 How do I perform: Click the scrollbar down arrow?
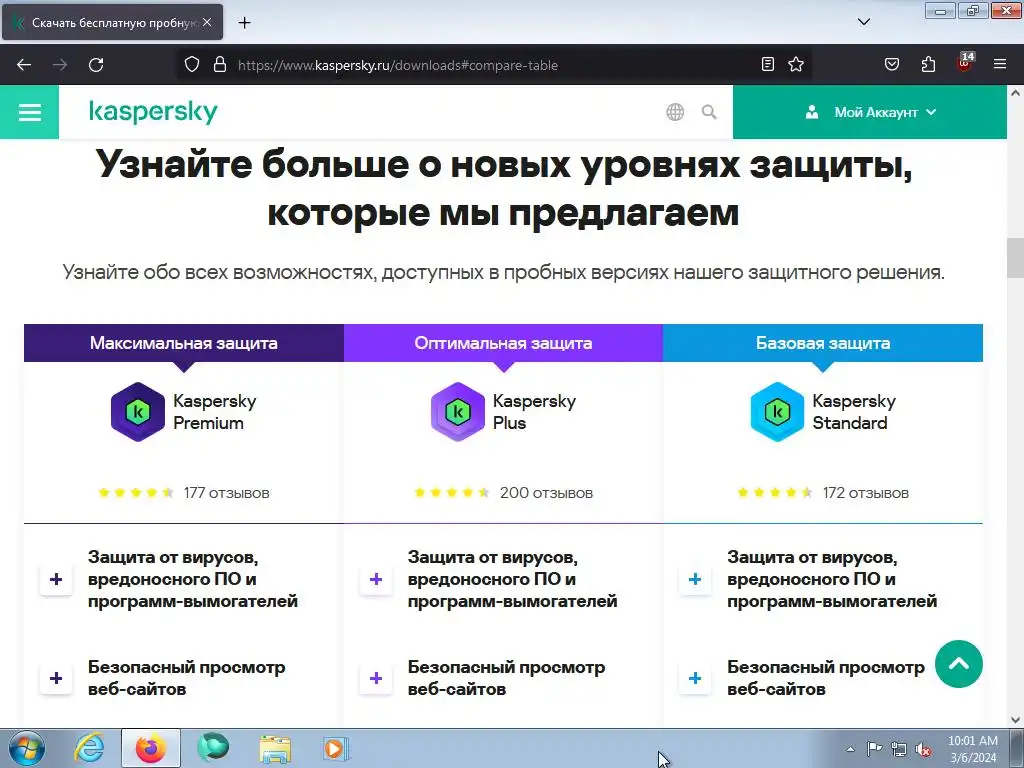(x=1016, y=720)
